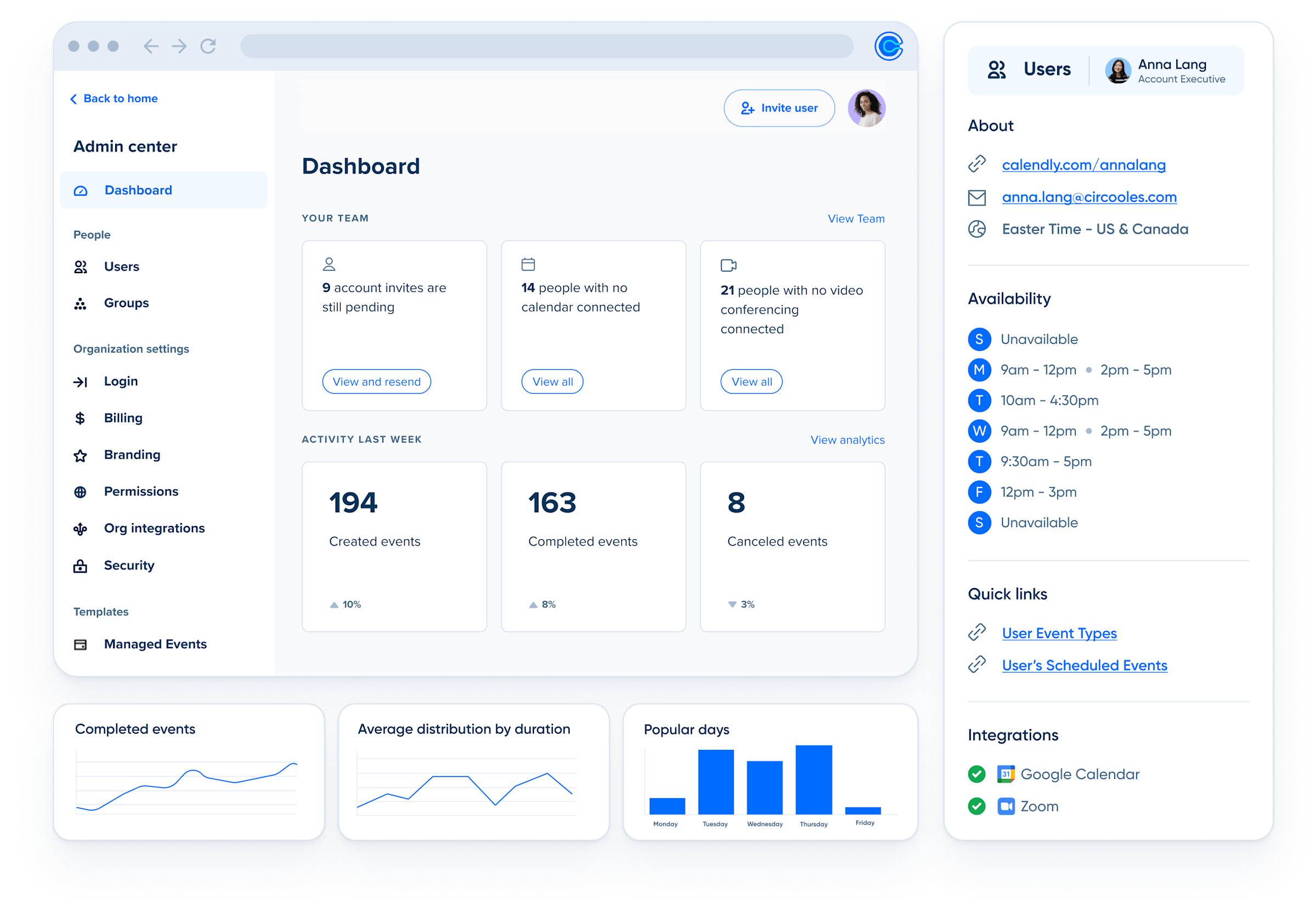Click the Google Calendar integration icon
Screen dimensions: 1316x910
click(x=1007, y=774)
